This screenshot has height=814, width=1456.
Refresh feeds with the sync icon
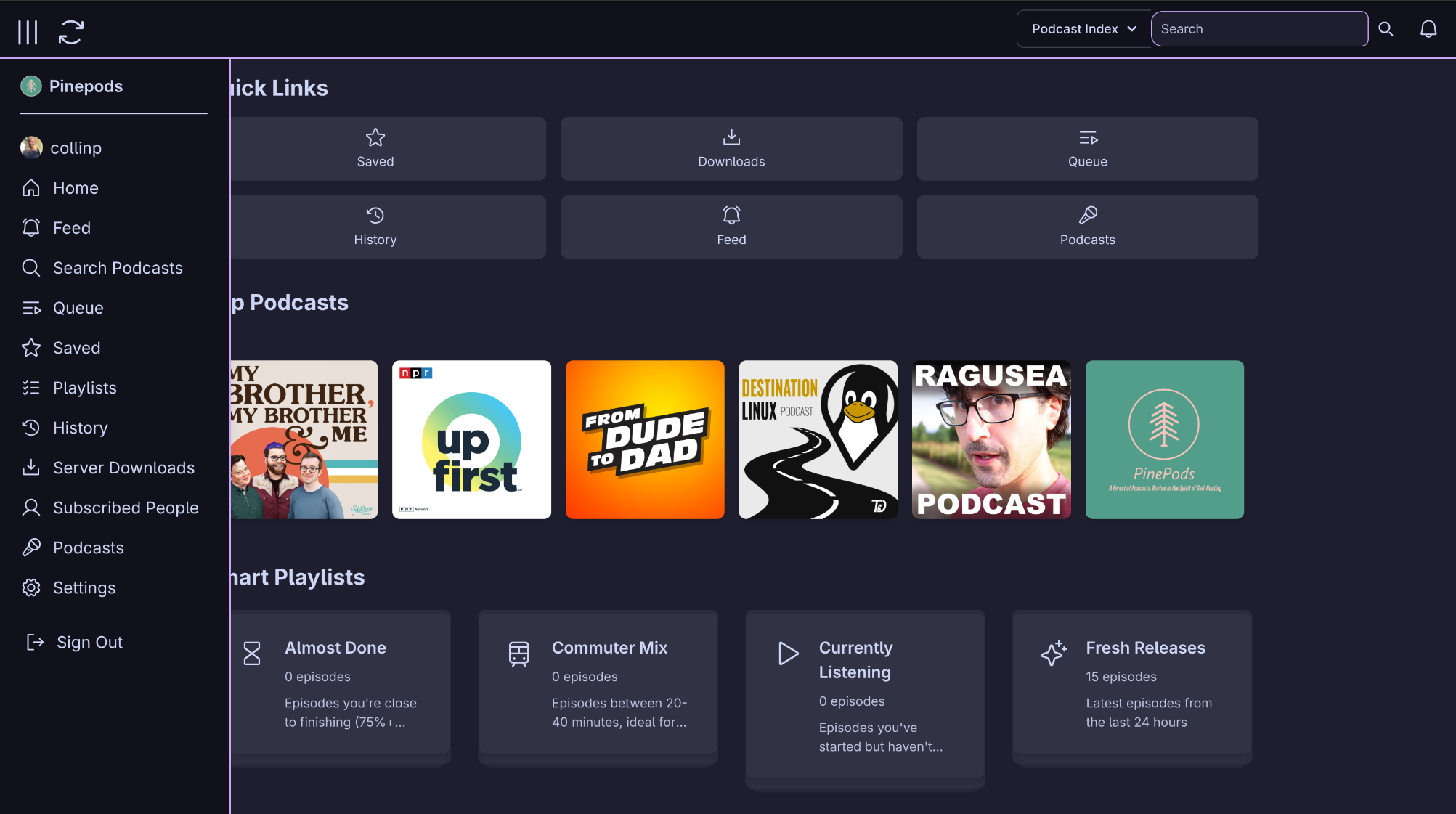pyautogui.click(x=70, y=30)
